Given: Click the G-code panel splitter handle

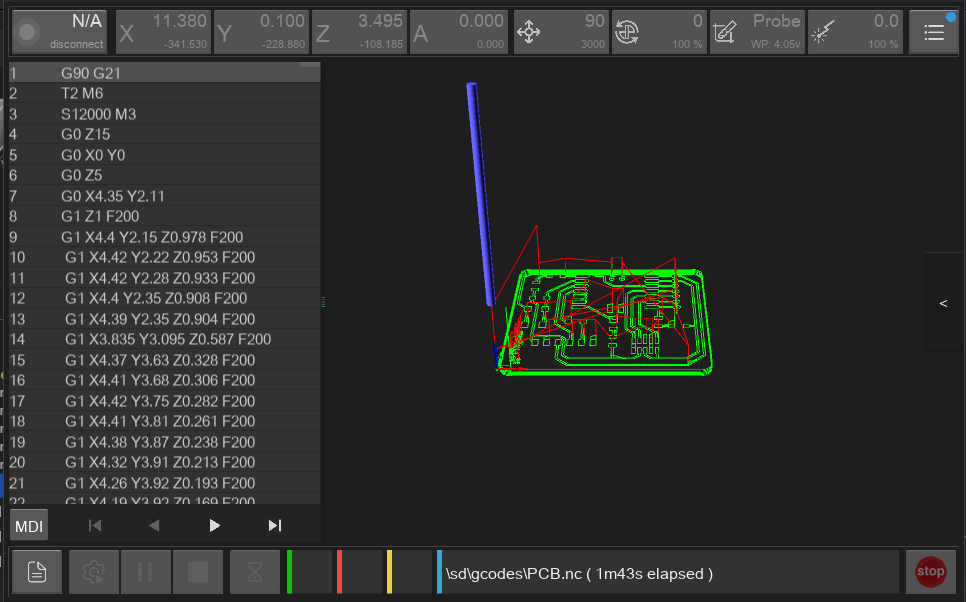Looking at the screenshot, I should pos(323,302).
